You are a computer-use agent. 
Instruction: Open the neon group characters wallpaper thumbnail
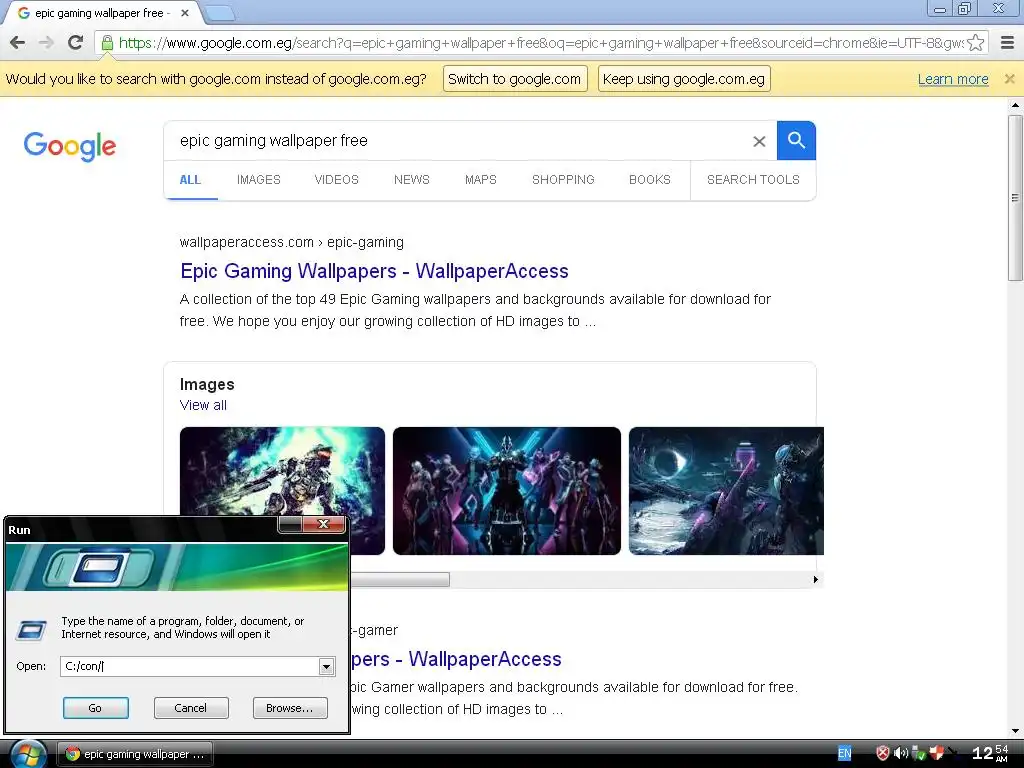507,491
